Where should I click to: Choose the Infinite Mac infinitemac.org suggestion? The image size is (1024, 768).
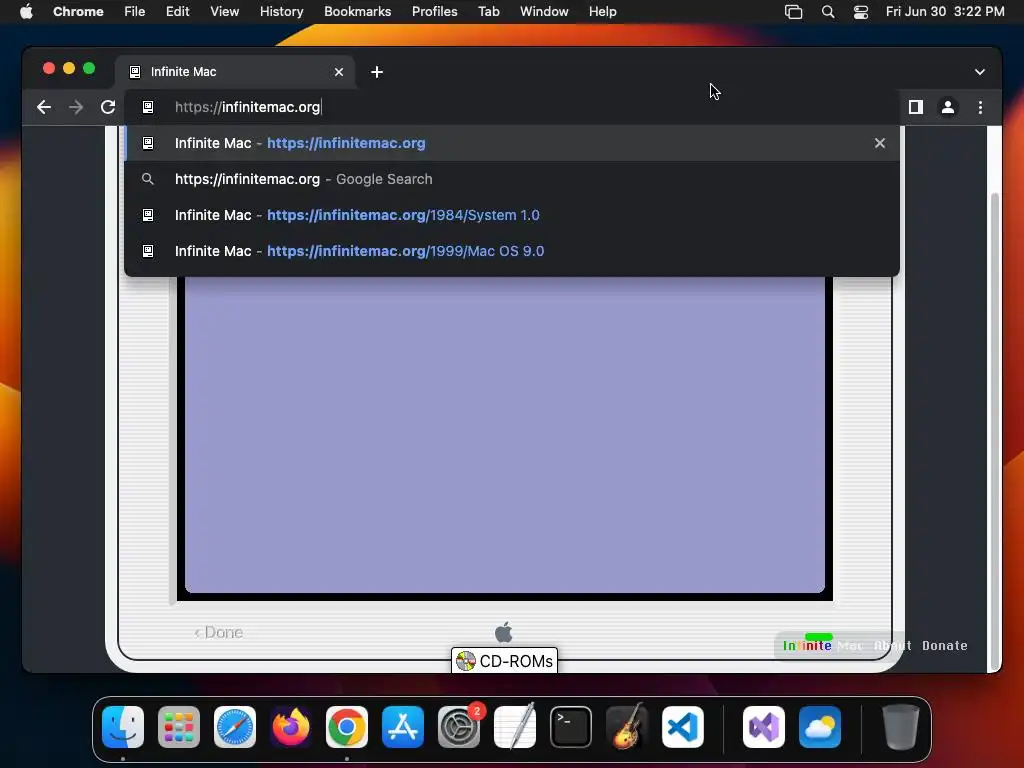[x=511, y=143]
